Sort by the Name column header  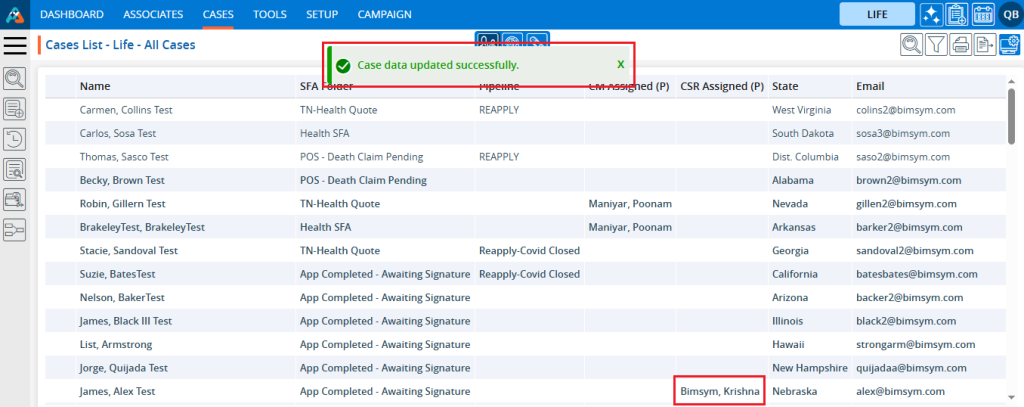pos(95,86)
